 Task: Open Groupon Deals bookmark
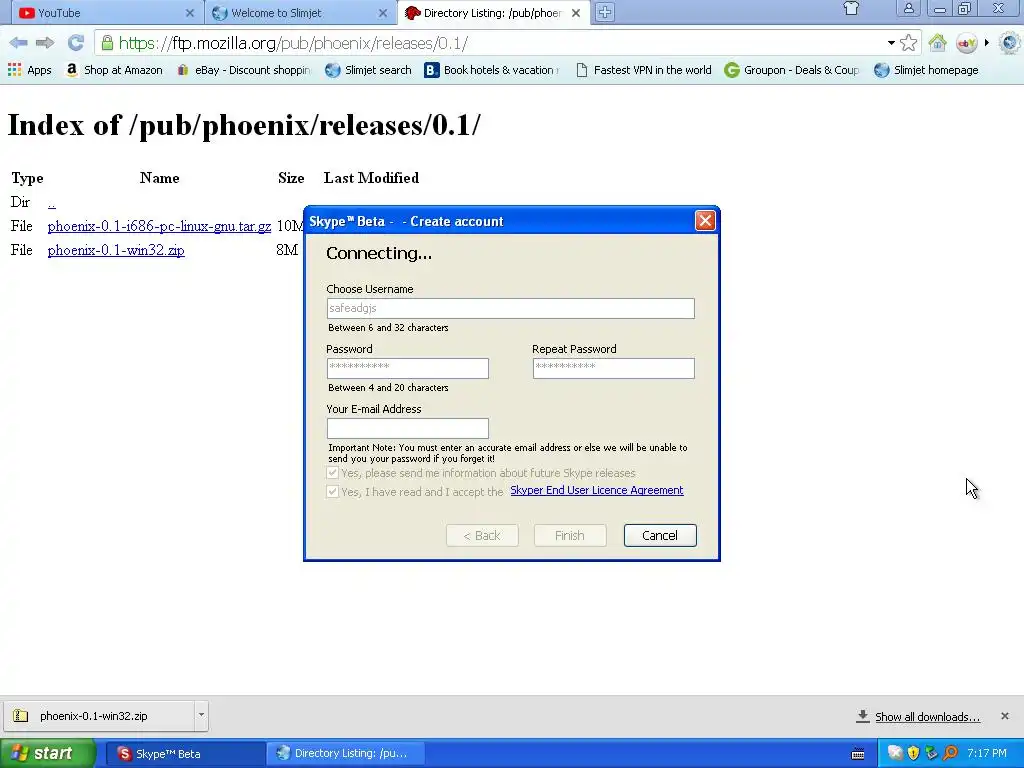pyautogui.click(x=792, y=70)
